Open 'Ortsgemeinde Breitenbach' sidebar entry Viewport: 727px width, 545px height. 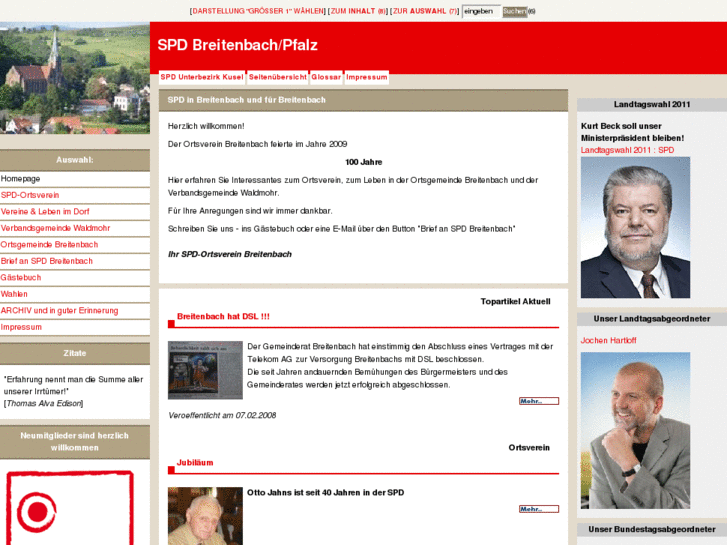tap(75, 245)
